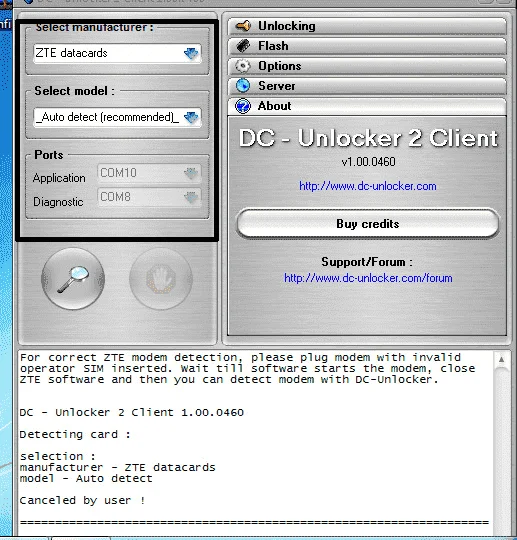Click the Diagnostic port label
Viewport: 517px width, 540px height.
tap(58, 202)
